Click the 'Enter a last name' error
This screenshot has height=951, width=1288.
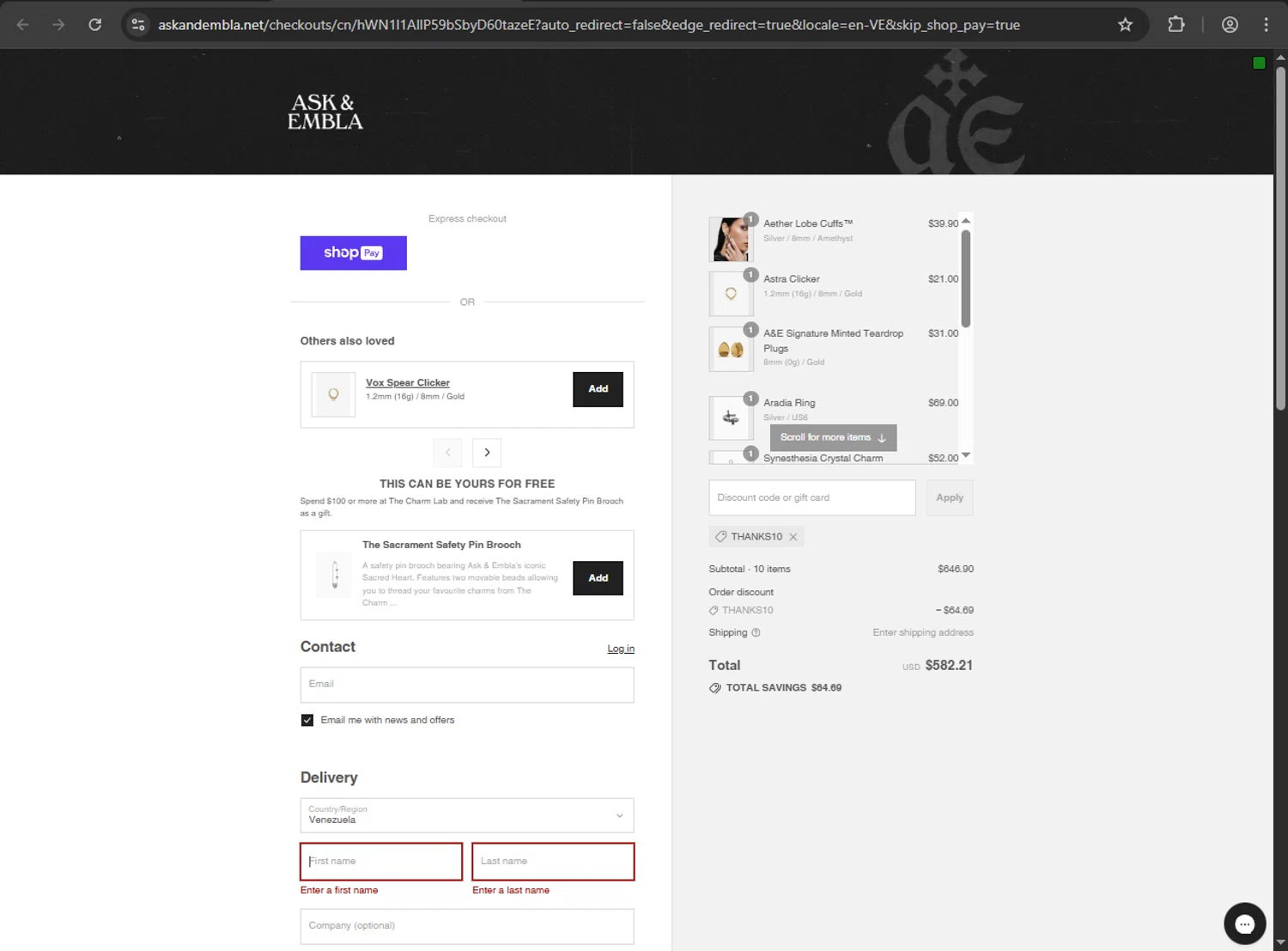(511, 890)
